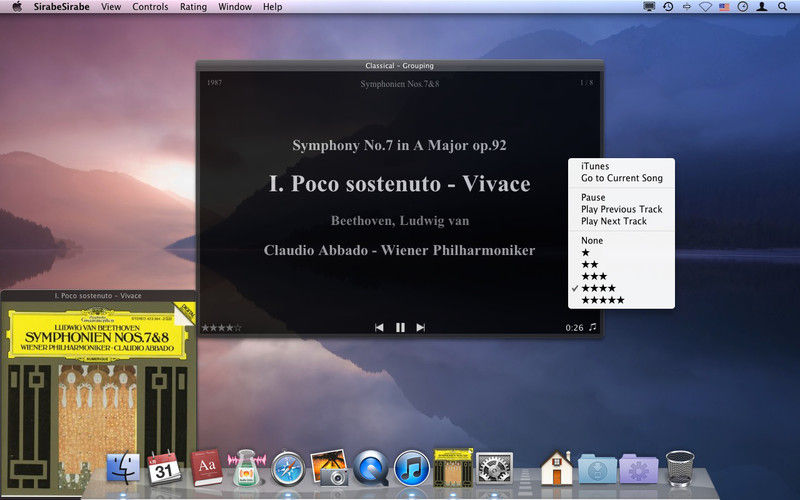Open the Rating menu in menu bar
Screen dimensions: 800x500
point(193,7)
